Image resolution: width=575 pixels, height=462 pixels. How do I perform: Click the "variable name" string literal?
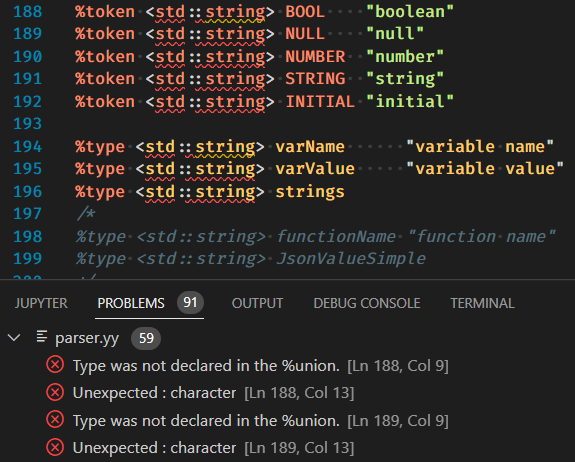pyautogui.click(x=480, y=147)
